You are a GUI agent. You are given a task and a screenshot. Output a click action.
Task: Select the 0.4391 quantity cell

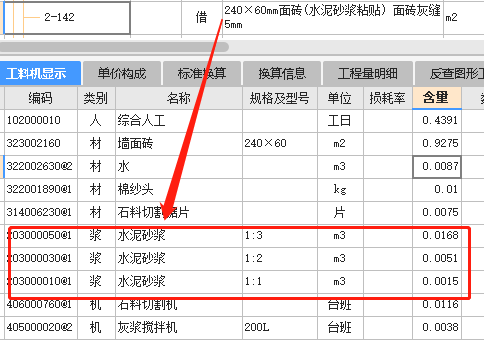click(x=437, y=120)
